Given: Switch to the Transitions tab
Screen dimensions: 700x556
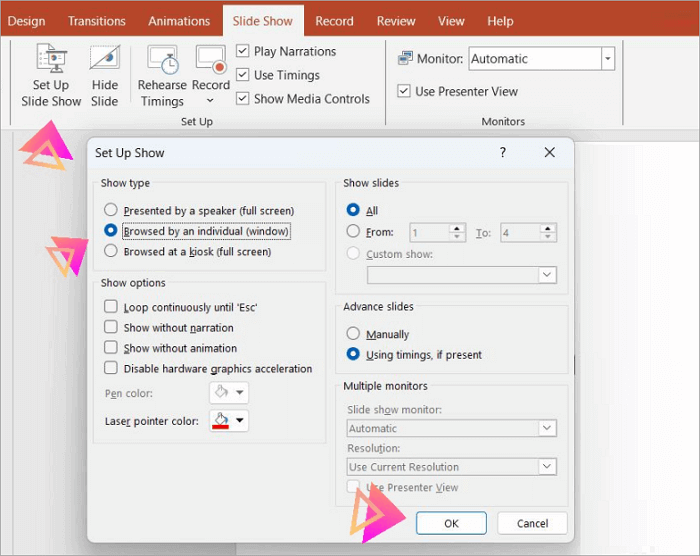Looking at the screenshot, I should click(97, 21).
